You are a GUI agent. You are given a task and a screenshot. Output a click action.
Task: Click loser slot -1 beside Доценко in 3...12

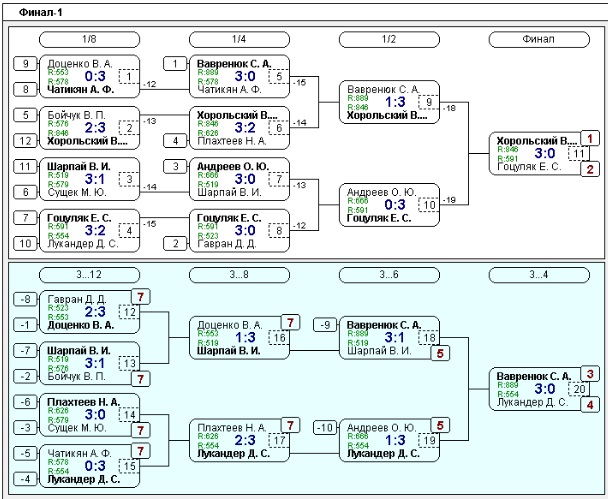coord(25,325)
